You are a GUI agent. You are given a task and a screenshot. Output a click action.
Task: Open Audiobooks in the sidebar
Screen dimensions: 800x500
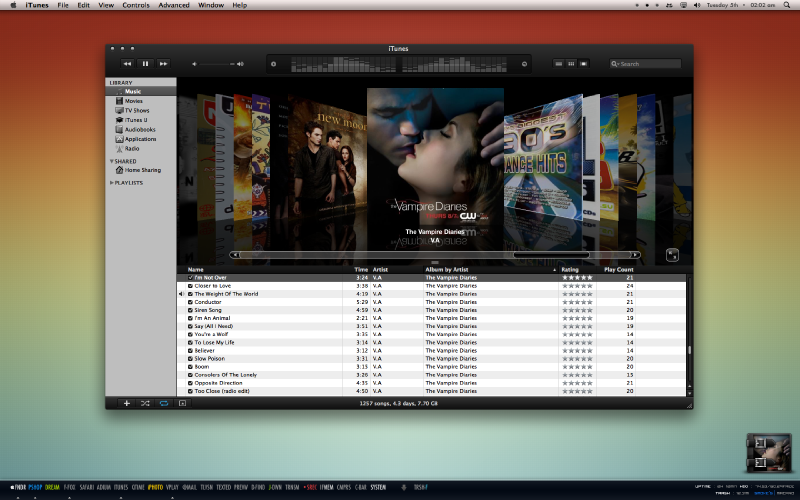[141, 130]
